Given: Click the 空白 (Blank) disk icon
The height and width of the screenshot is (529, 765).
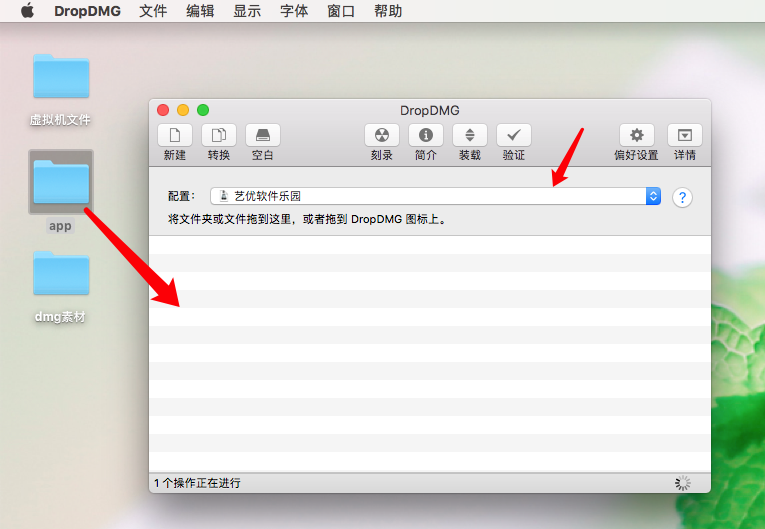Looking at the screenshot, I should pos(262,135).
